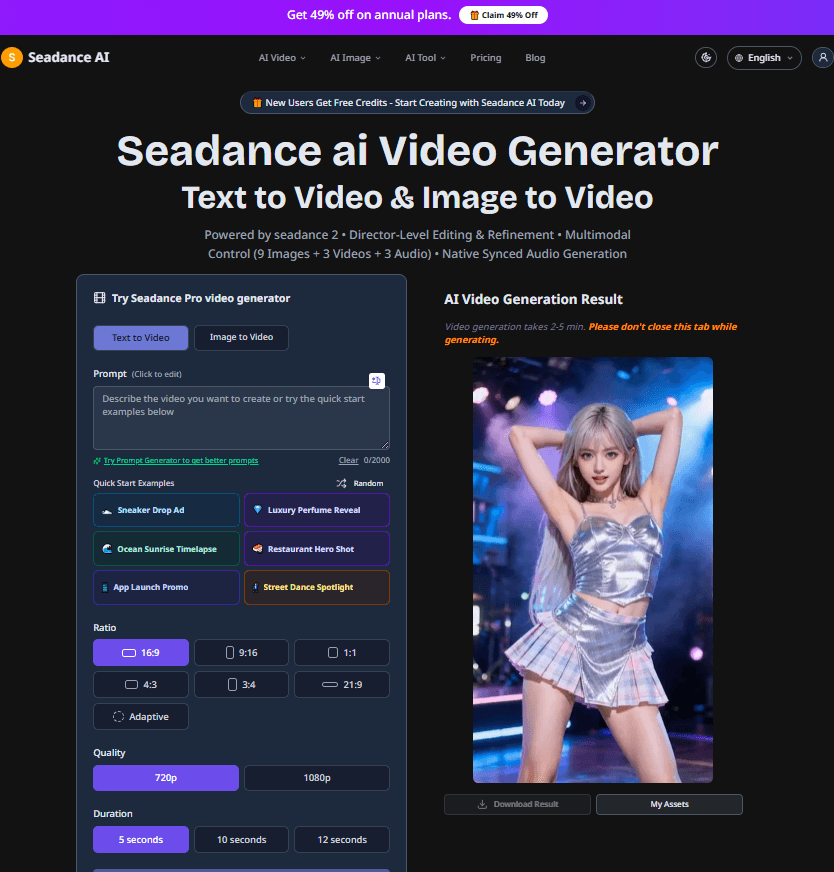
Task: Select the 9:16 aspect ratio
Action: (x=241, y=652)
